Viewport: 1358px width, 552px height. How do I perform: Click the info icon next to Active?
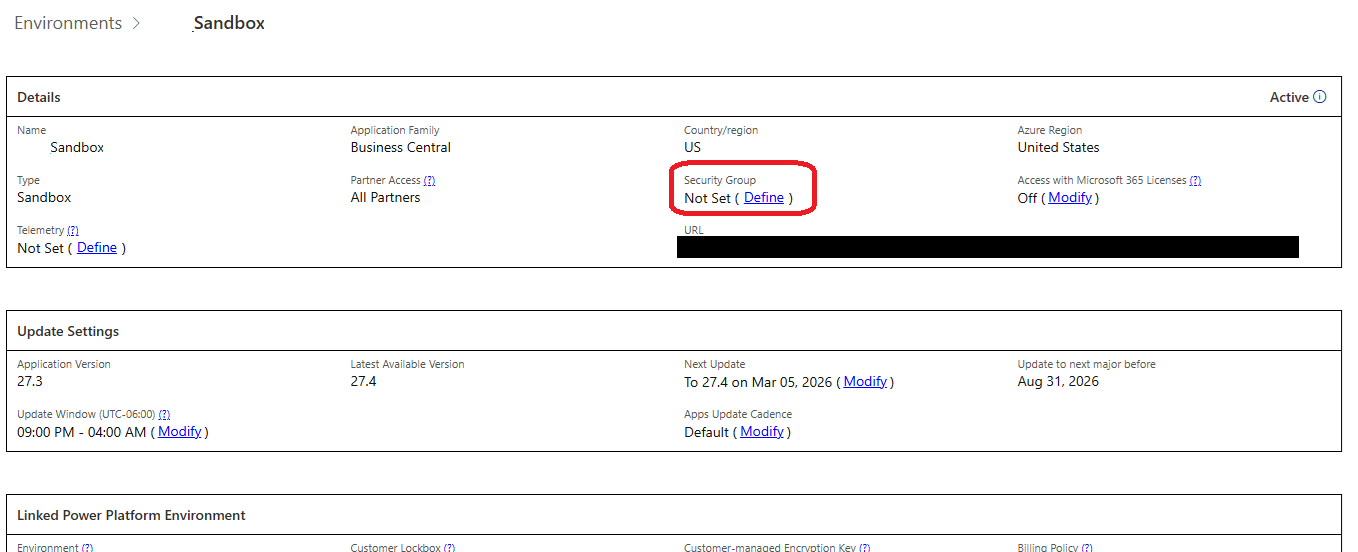[x=1319, y=97]
